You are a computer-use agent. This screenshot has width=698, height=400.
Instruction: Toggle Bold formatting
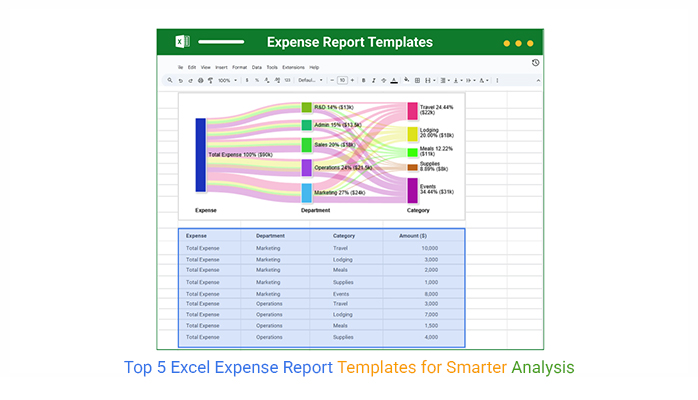pyautogui.click(x=363, y=81)
